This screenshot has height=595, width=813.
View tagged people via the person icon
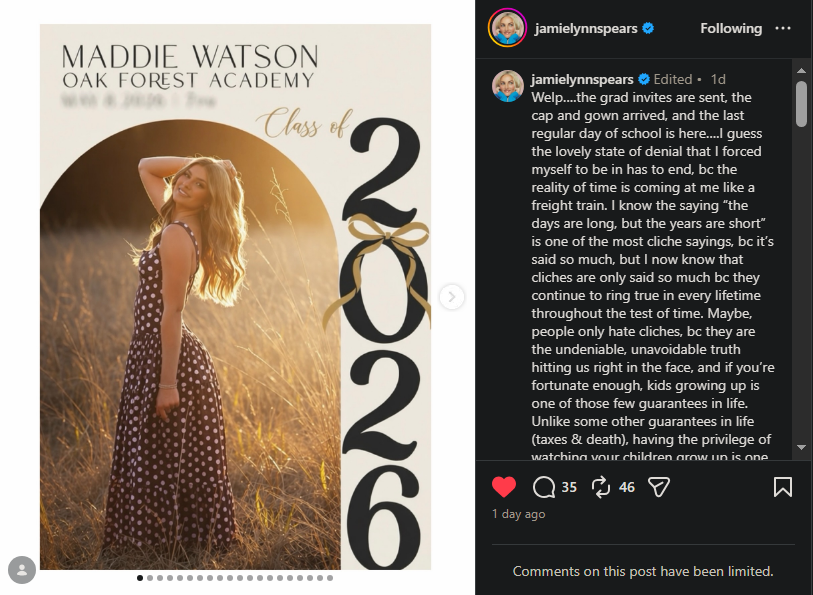[x=22, y=570]
